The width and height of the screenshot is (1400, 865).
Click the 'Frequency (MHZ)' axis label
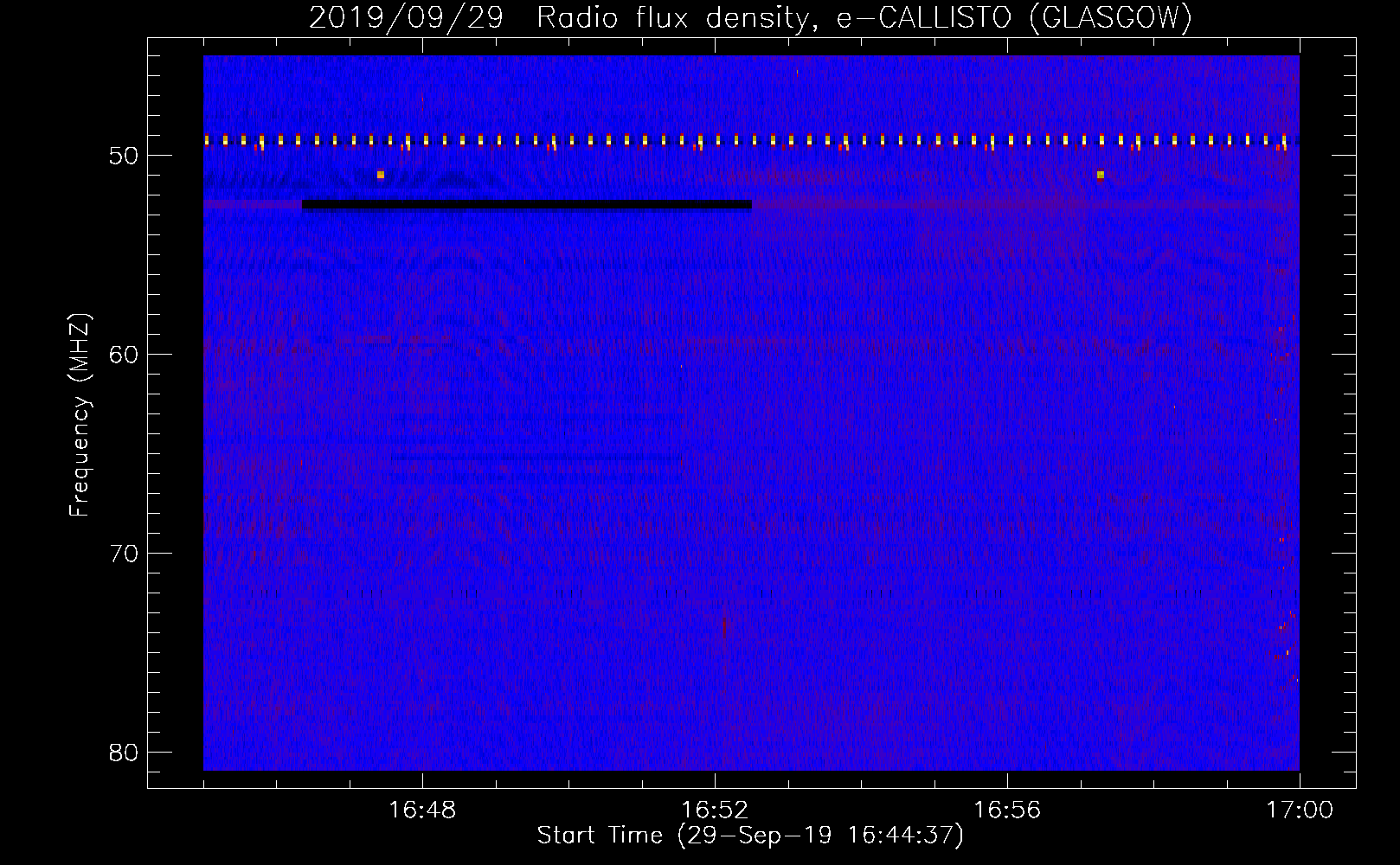pos(80,415)
